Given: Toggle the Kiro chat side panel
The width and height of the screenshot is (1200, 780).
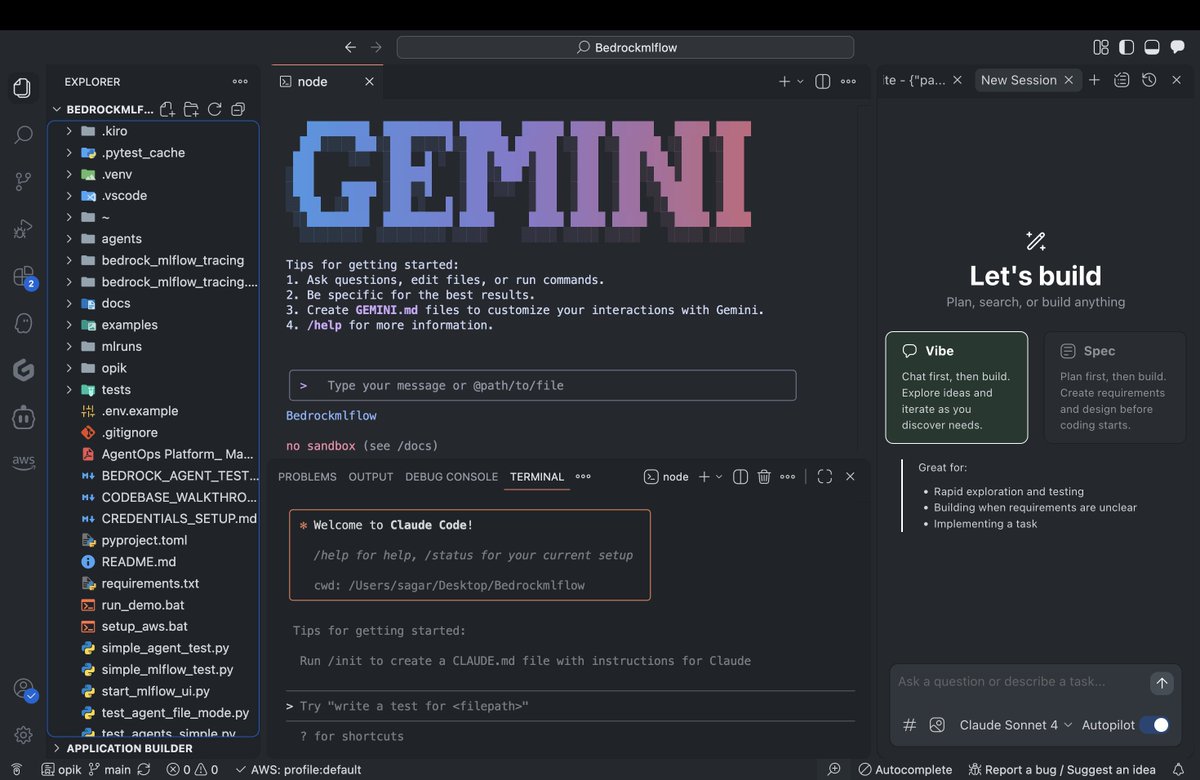Looking at the screenshot, I should pos(1175,47).
